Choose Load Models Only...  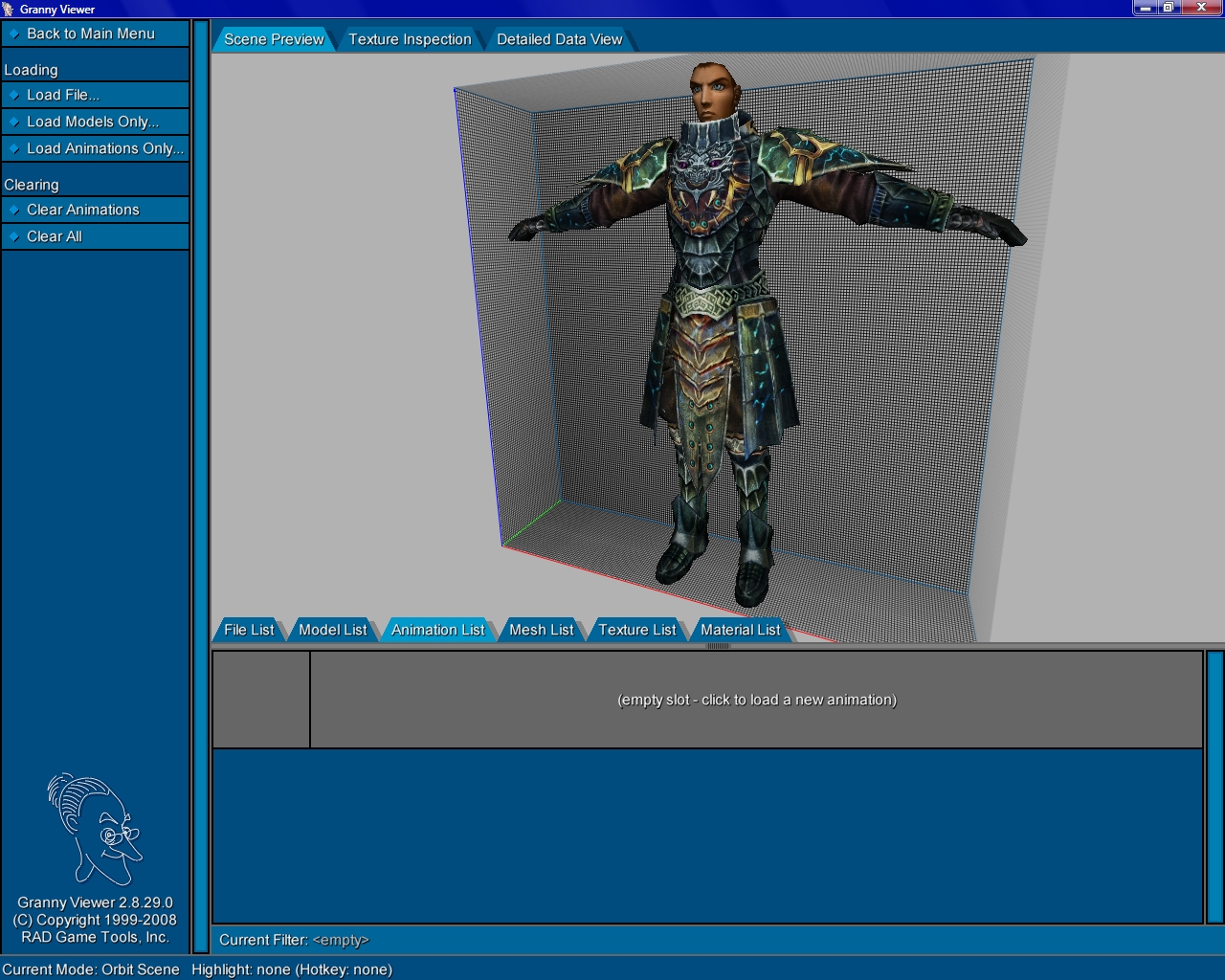coord(96,122)
